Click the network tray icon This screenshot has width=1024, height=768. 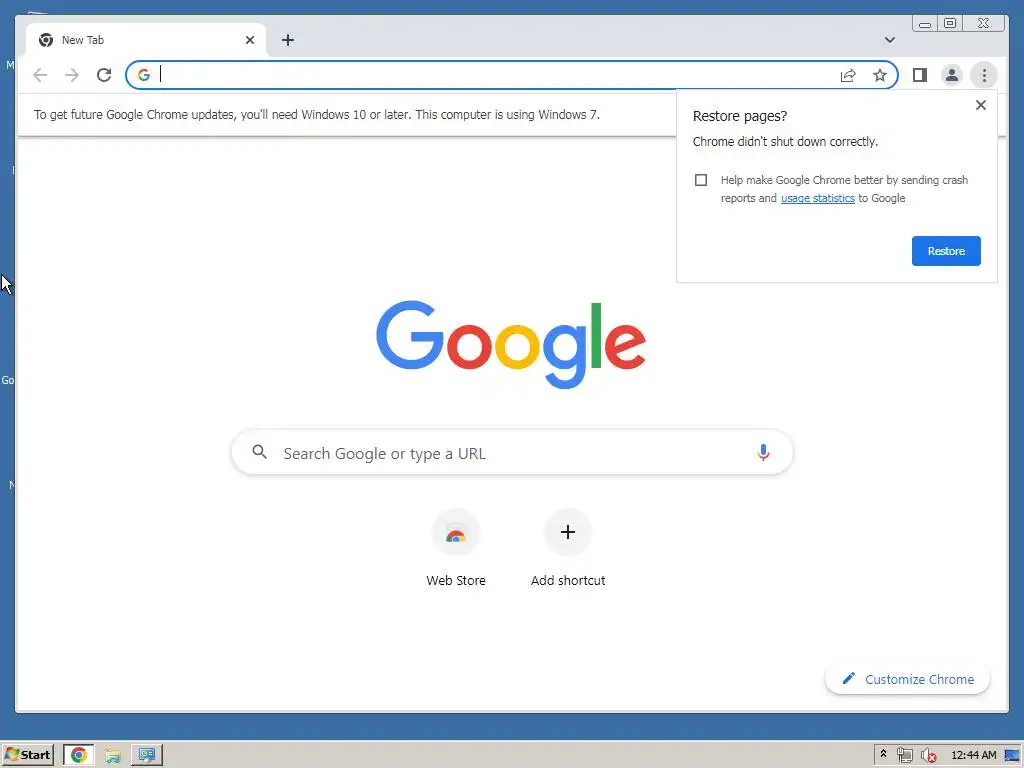(x=904, y=755)
